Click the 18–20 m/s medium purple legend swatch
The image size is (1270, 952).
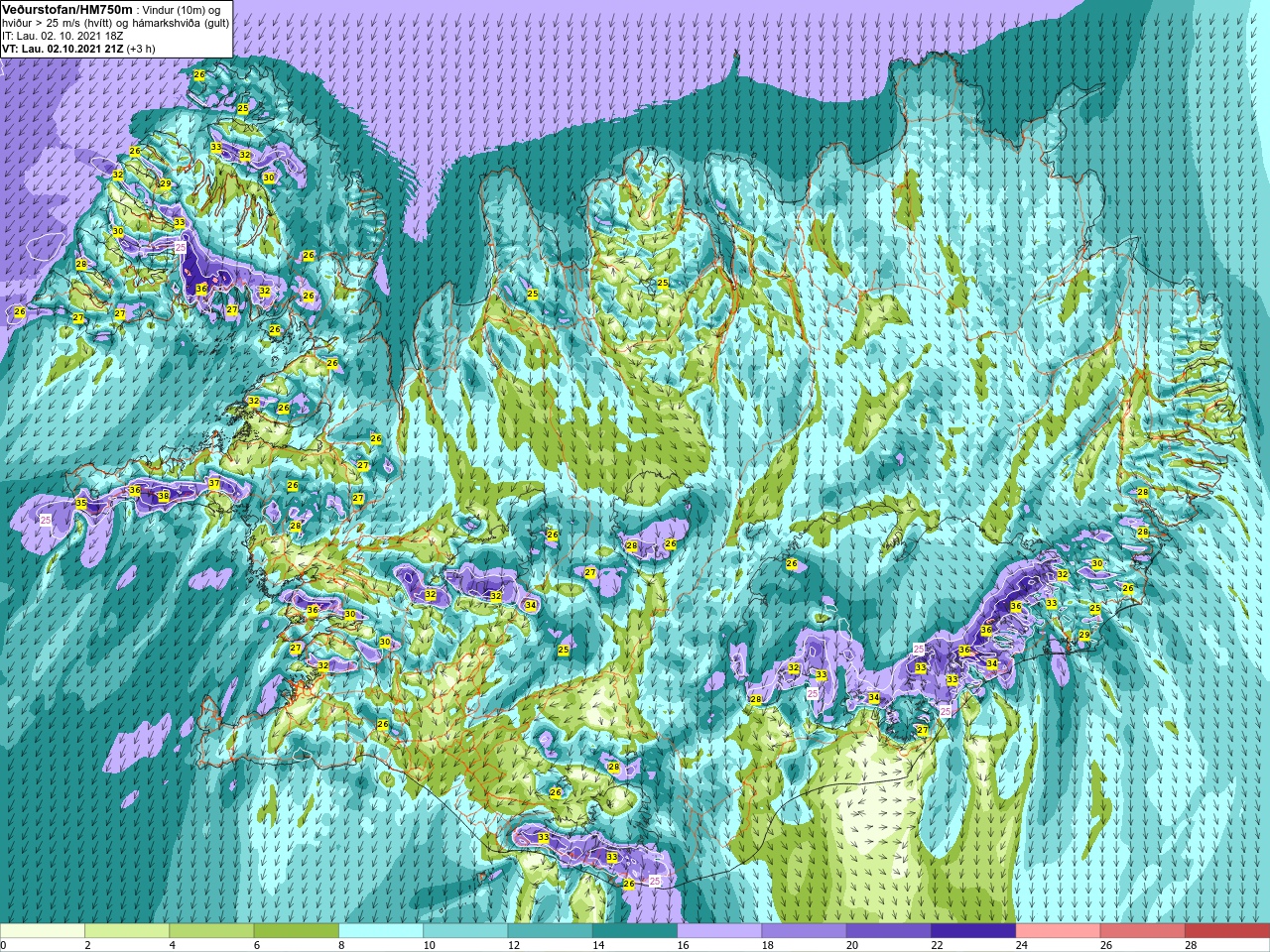(x=804, y=931)
